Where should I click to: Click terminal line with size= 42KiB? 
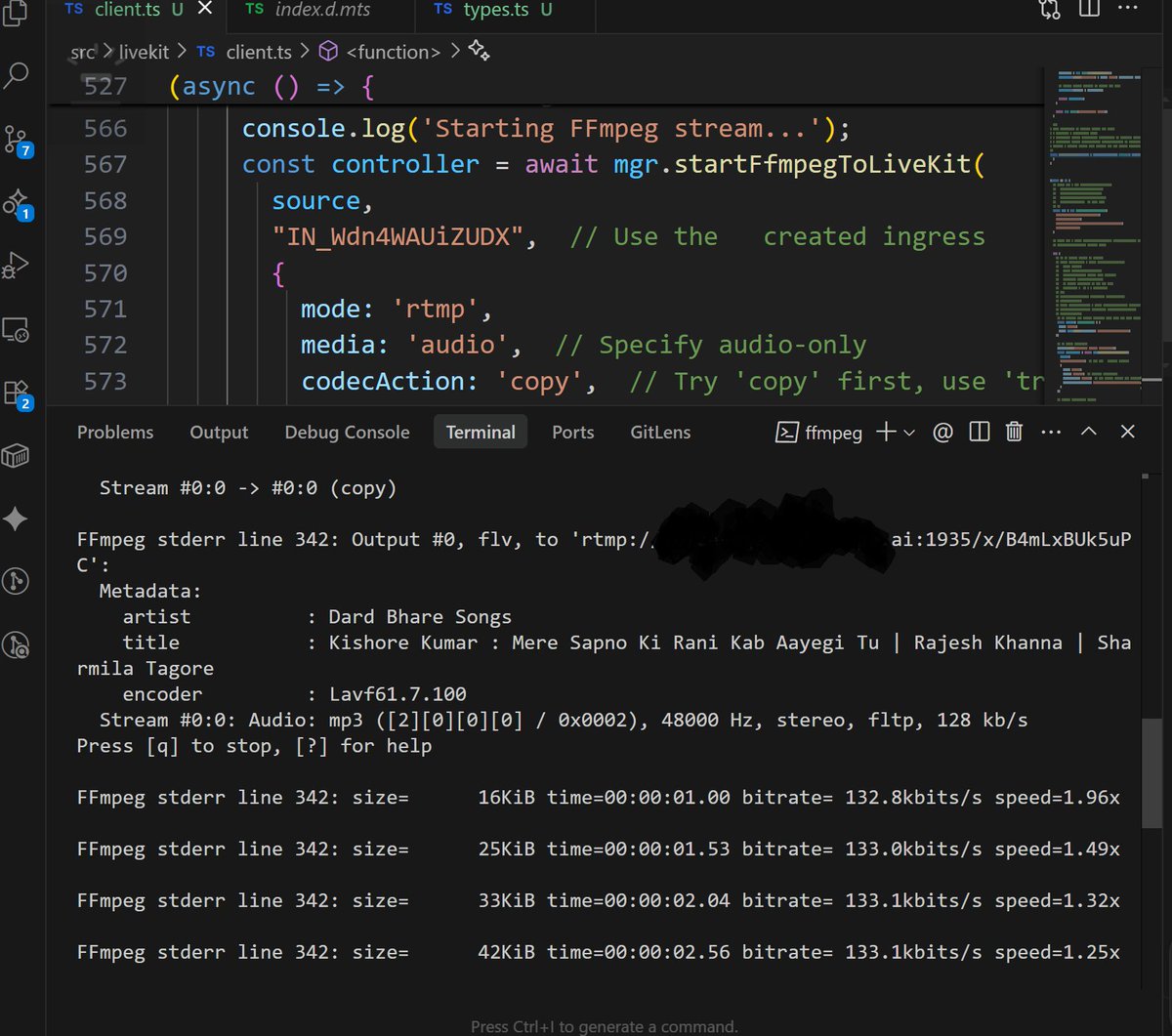click(x=599, y=952)
